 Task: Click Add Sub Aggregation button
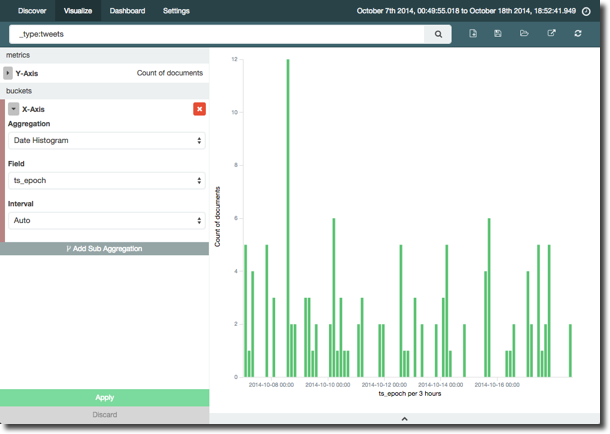coord(104,248)
